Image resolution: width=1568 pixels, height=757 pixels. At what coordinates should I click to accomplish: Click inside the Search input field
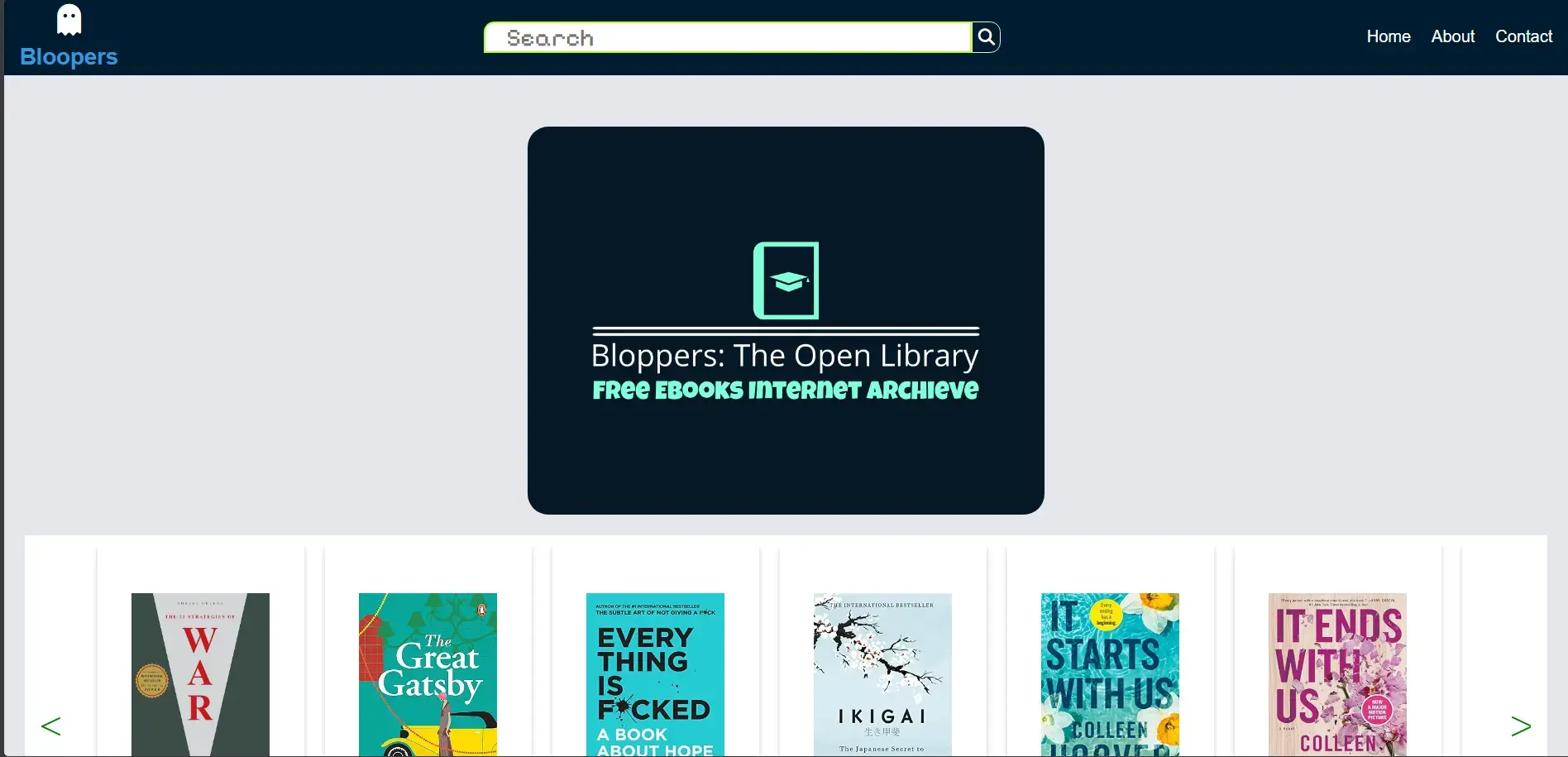(728, 37)
